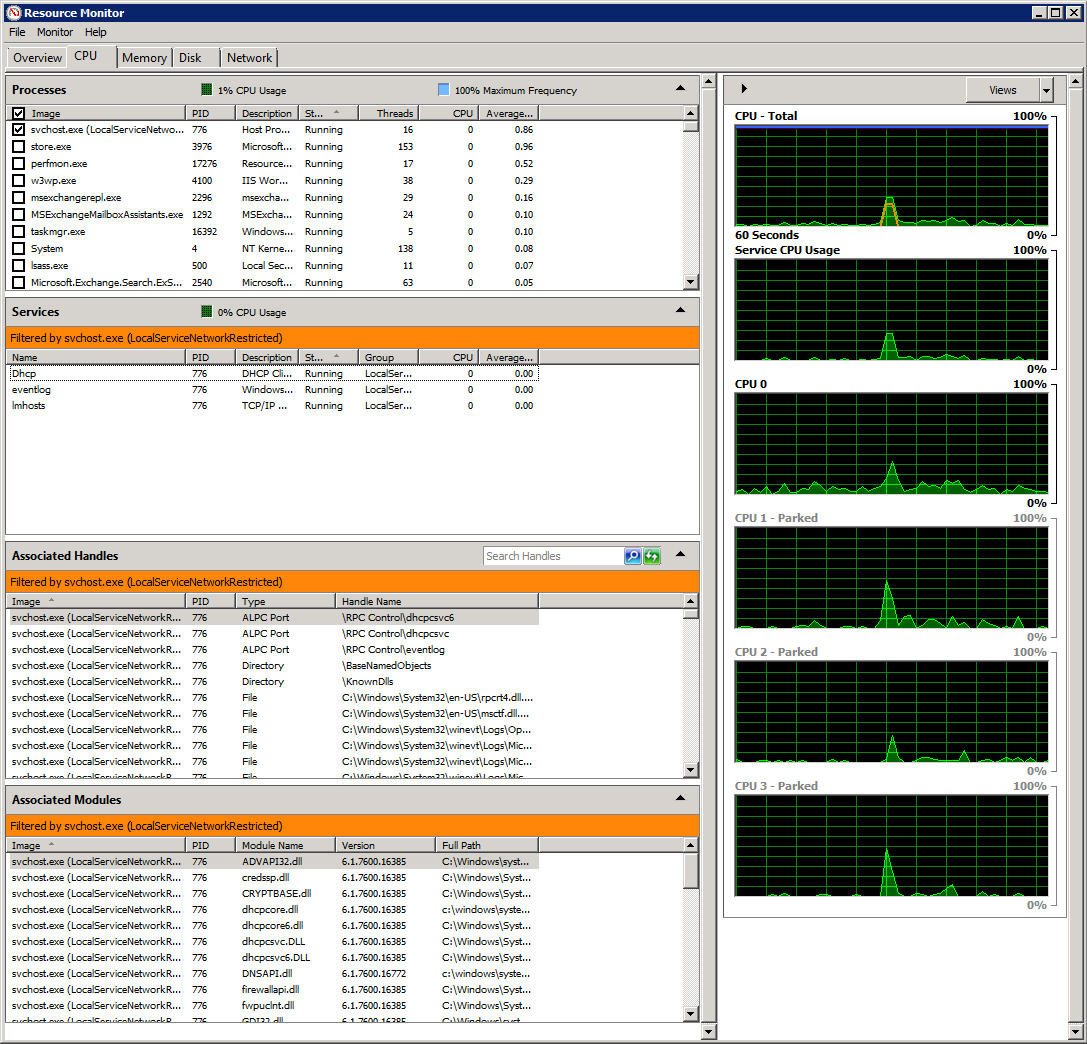Viewport: 1087px width, 1044px height.
Task: Uncheck the svchost.exe filter checkbox
Action: click(17, 129)
